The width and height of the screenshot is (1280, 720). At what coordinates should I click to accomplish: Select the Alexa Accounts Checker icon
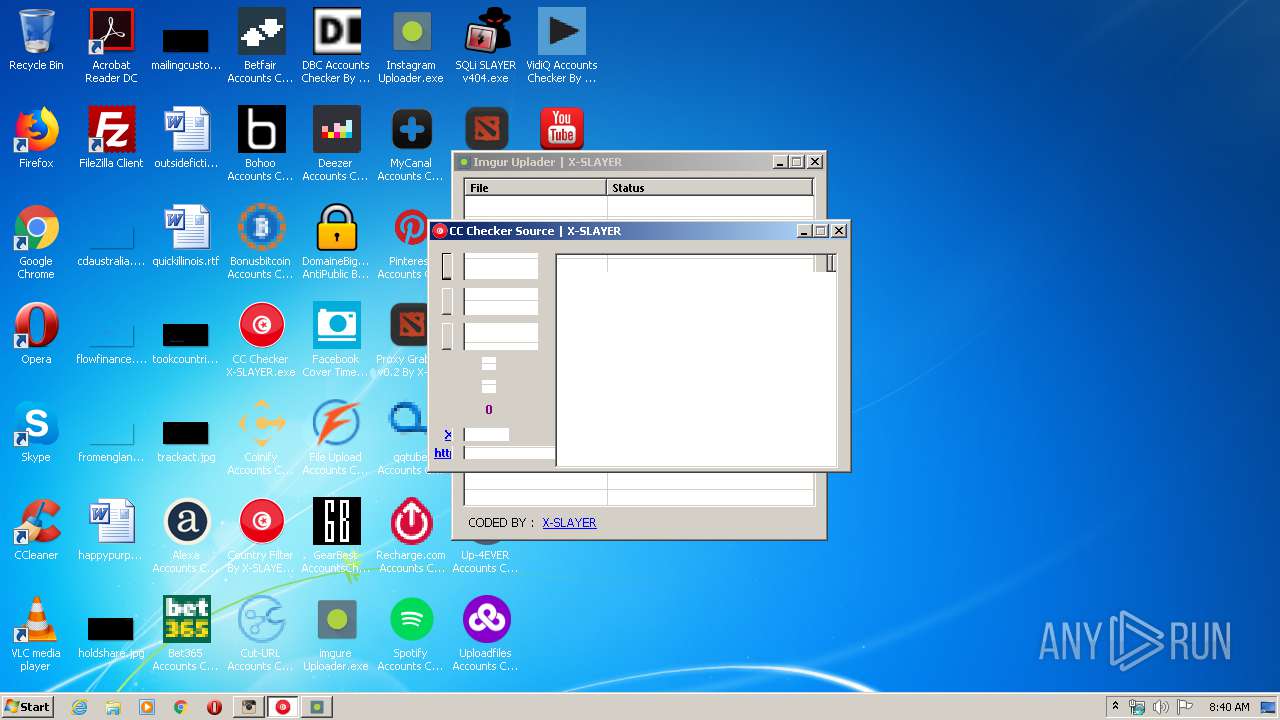(186, 536)
